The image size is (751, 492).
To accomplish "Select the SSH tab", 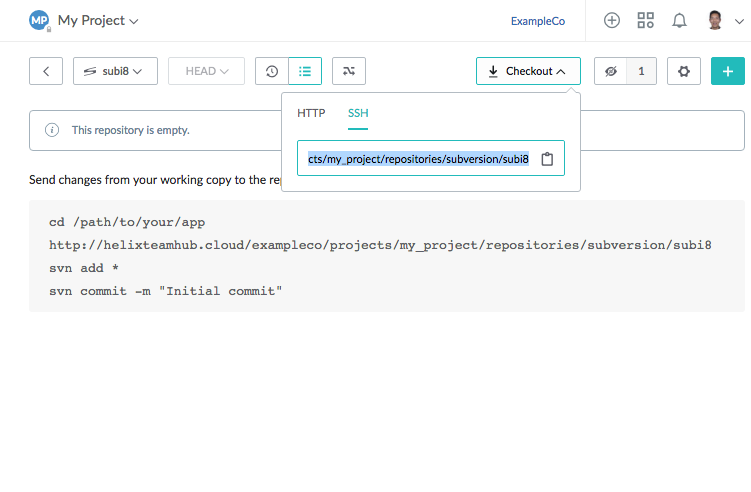I will 358,113.
